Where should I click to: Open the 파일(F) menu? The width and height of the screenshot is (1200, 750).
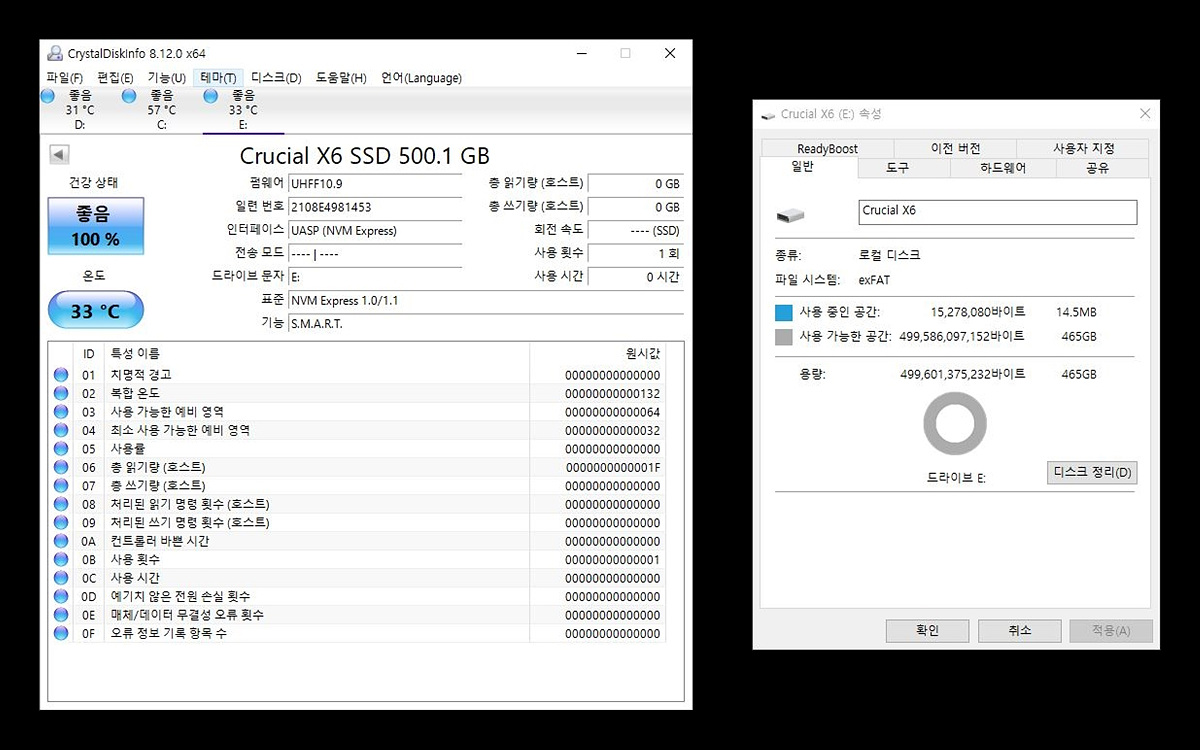[64, 78]
